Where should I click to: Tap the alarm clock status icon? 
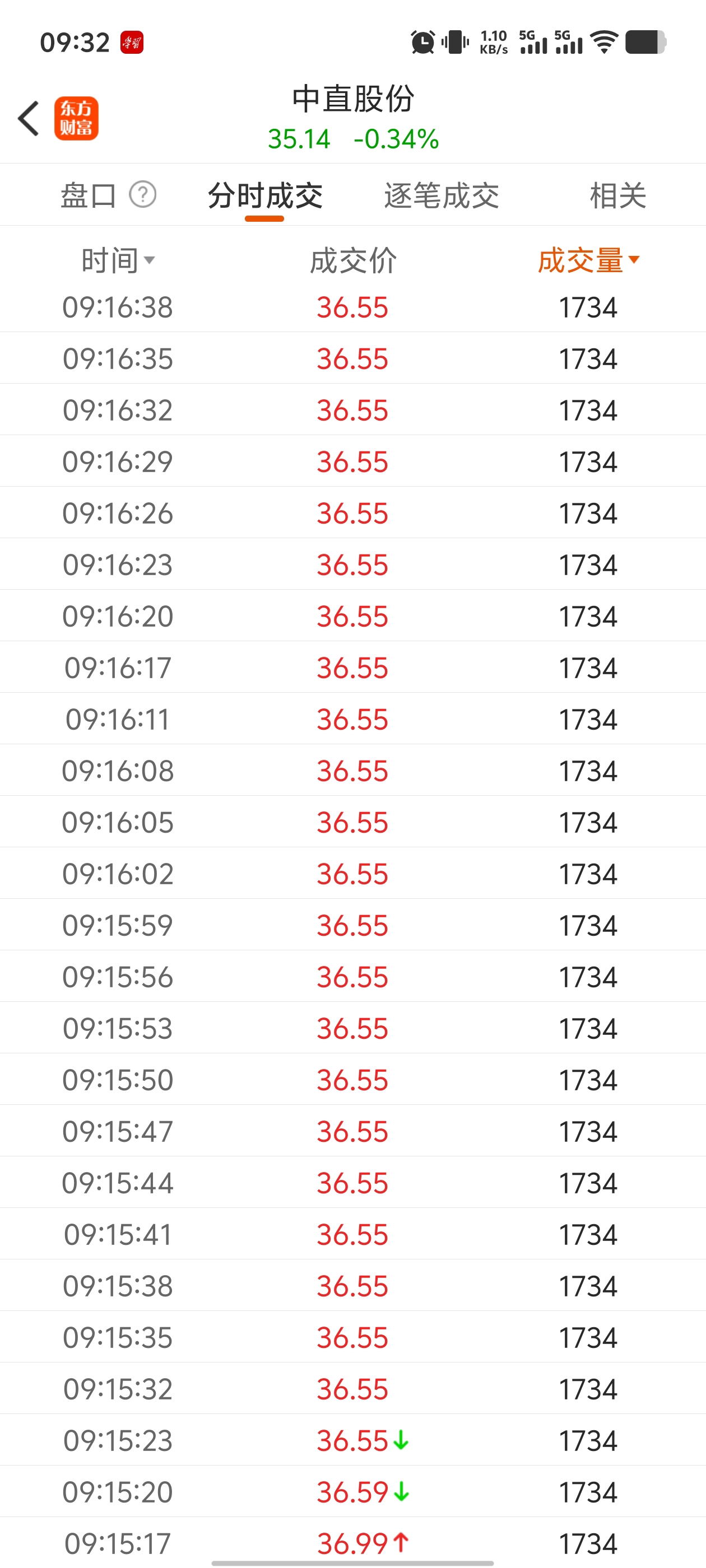[422, 43]
